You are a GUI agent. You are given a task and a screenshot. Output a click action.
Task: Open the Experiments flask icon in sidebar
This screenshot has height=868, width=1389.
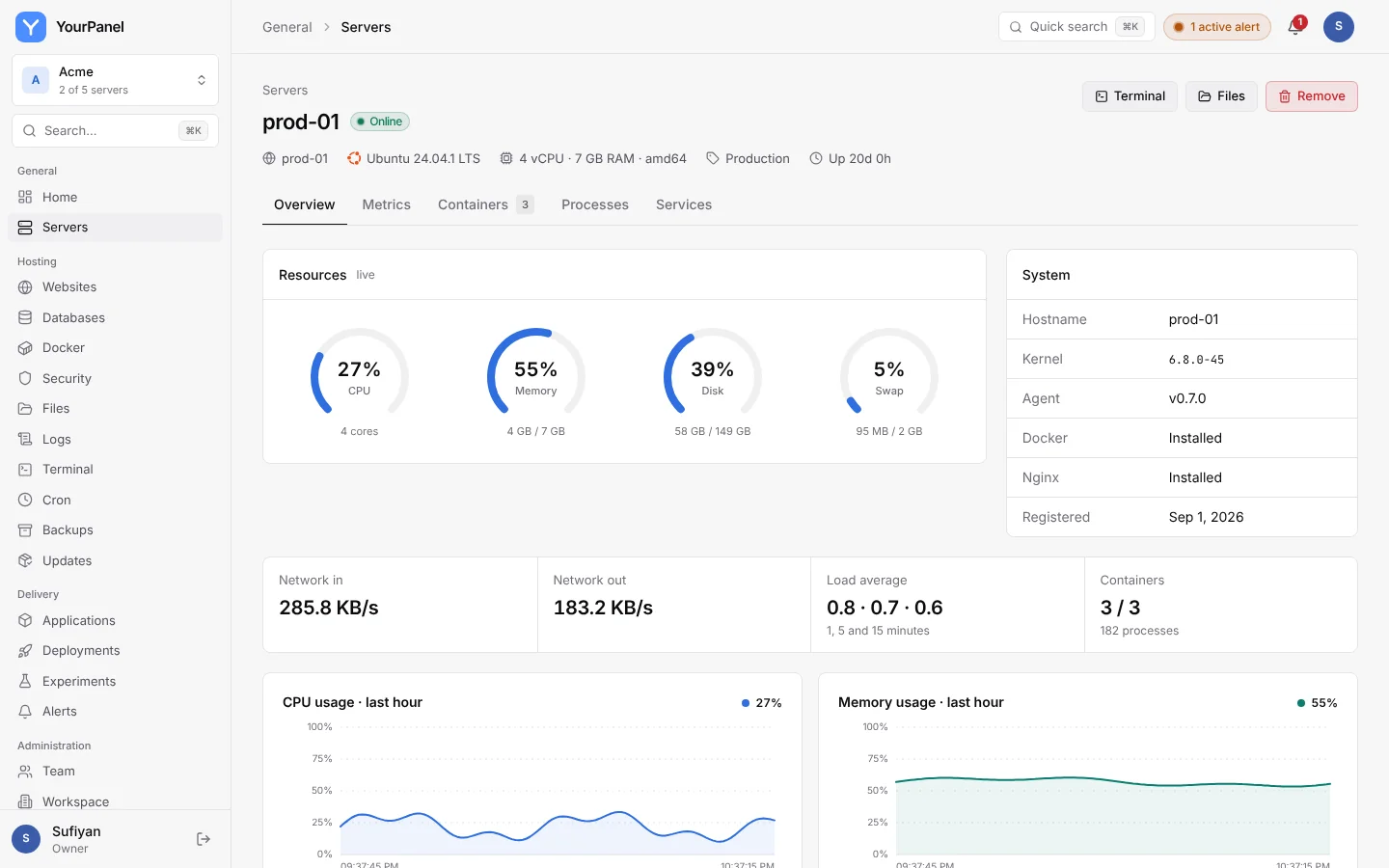point(25,681)
